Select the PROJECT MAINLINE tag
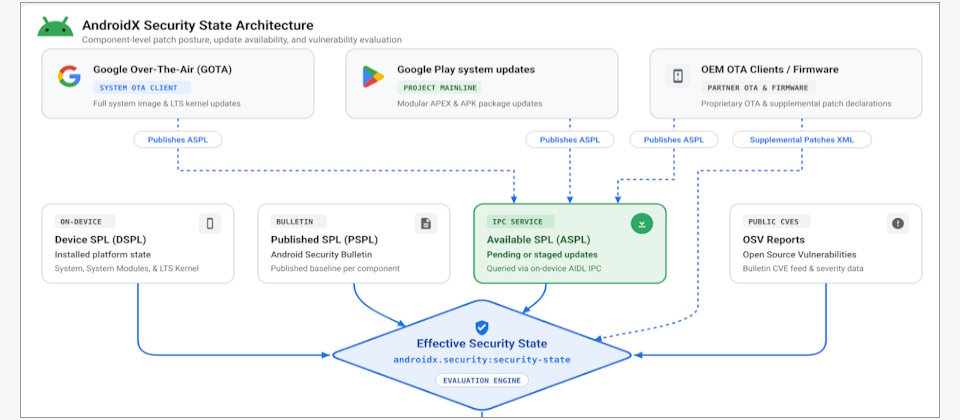This screenshot has width=960, height=420. point(439,88)
